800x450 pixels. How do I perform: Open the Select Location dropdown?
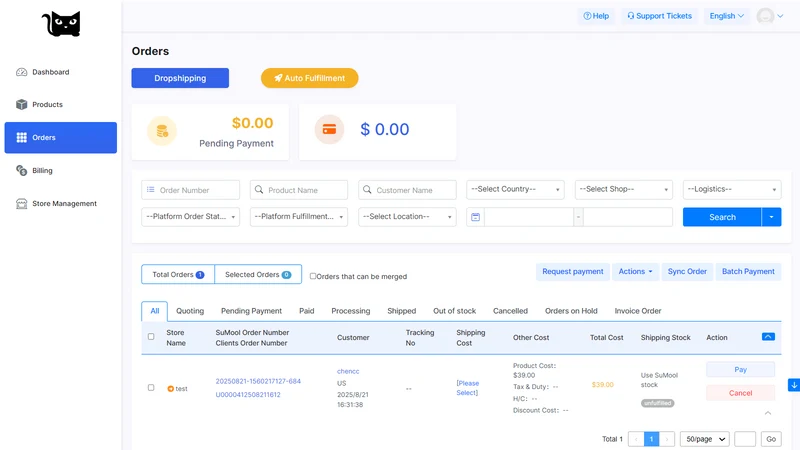click(x=407, y=217)
